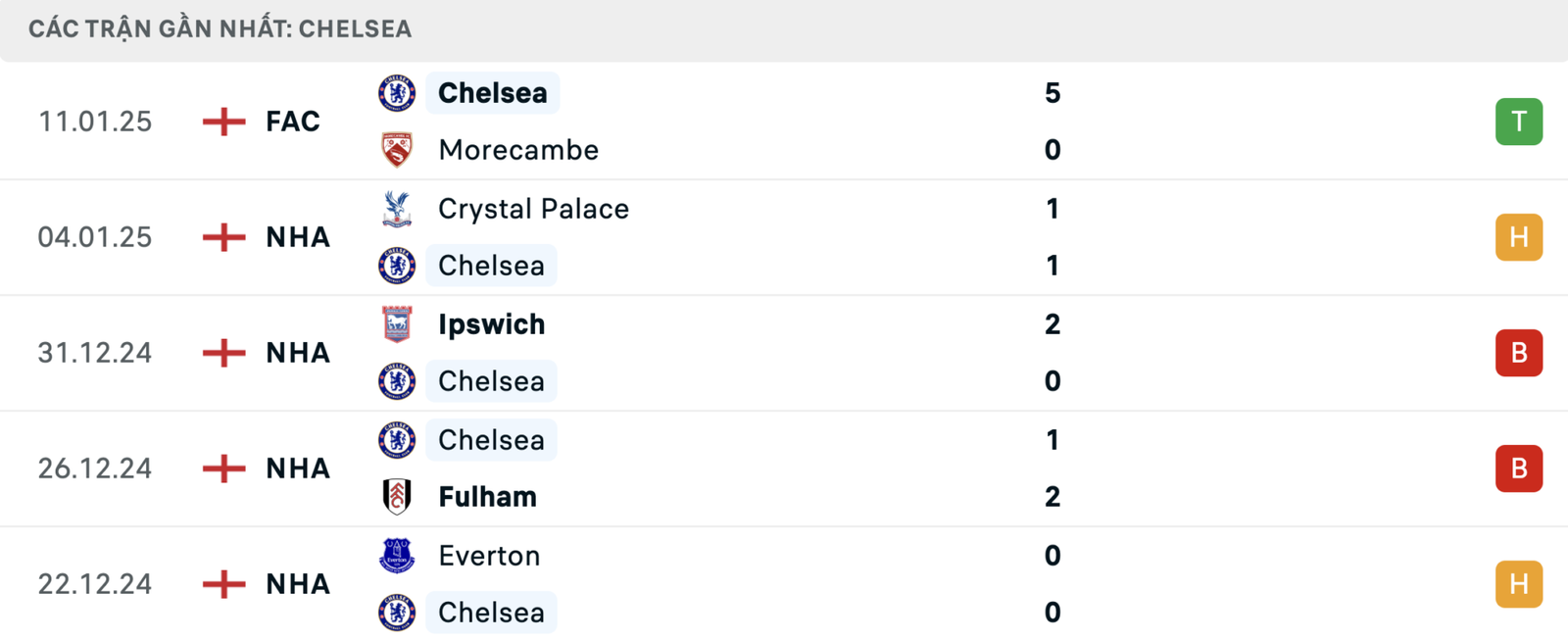
Task: Click orange H badge for Crystal Palace match
Action: [x=1518, y=237]
